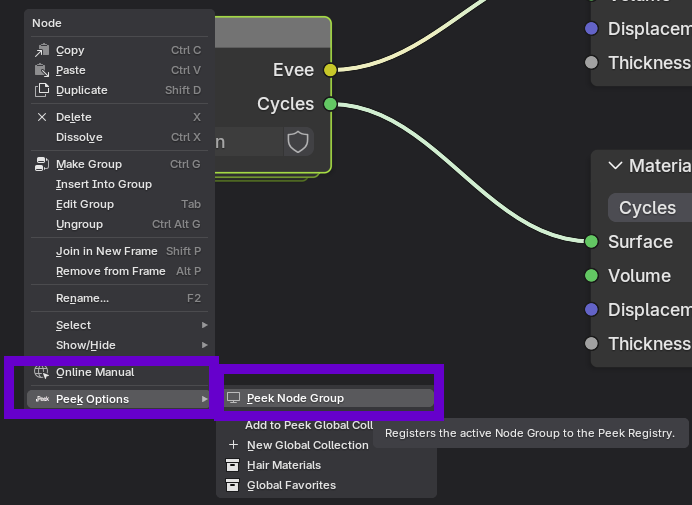692x505 pixels.
Task: Choose Duplicate from Node menu
Action: (118, 90)
